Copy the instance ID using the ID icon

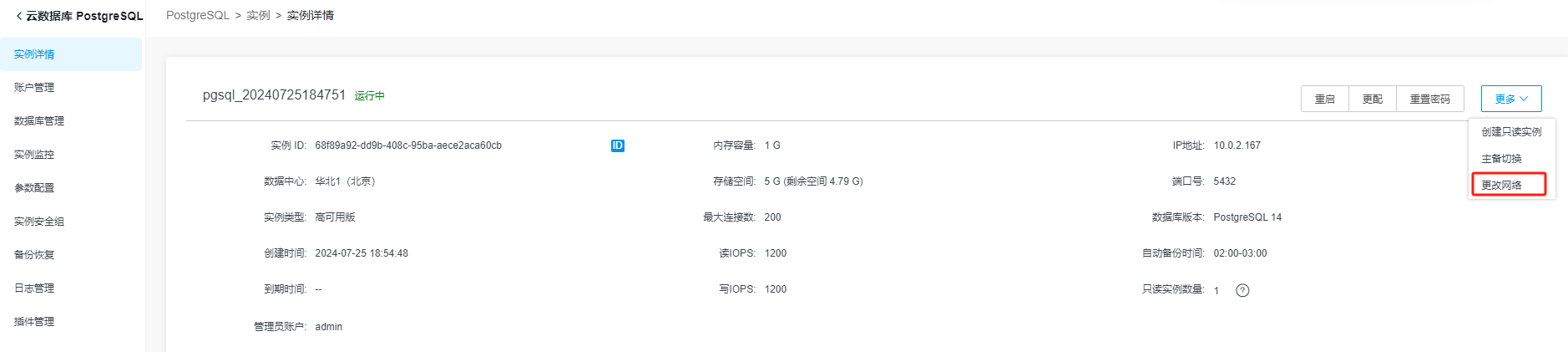(x=618, y=145)
